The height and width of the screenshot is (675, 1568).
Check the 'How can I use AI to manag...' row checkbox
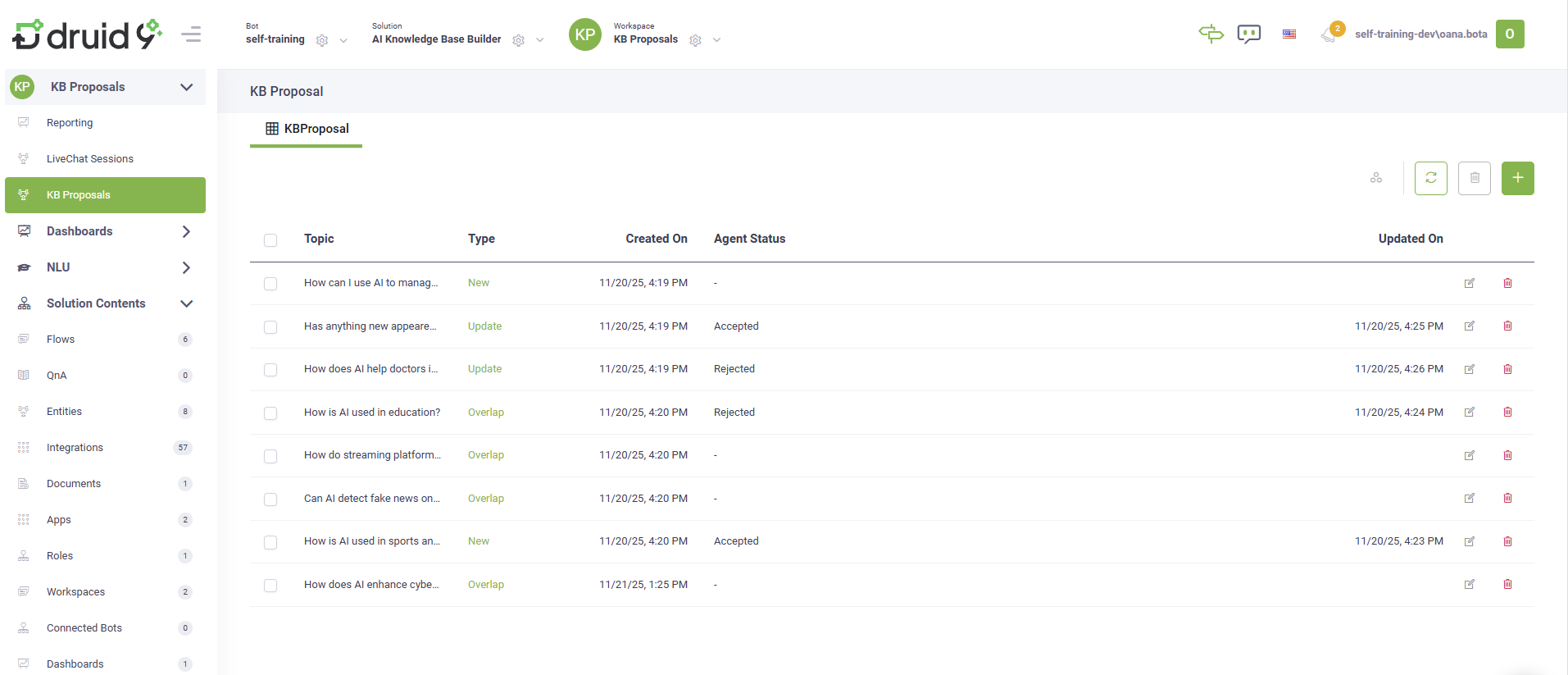(x=270, y=284)
